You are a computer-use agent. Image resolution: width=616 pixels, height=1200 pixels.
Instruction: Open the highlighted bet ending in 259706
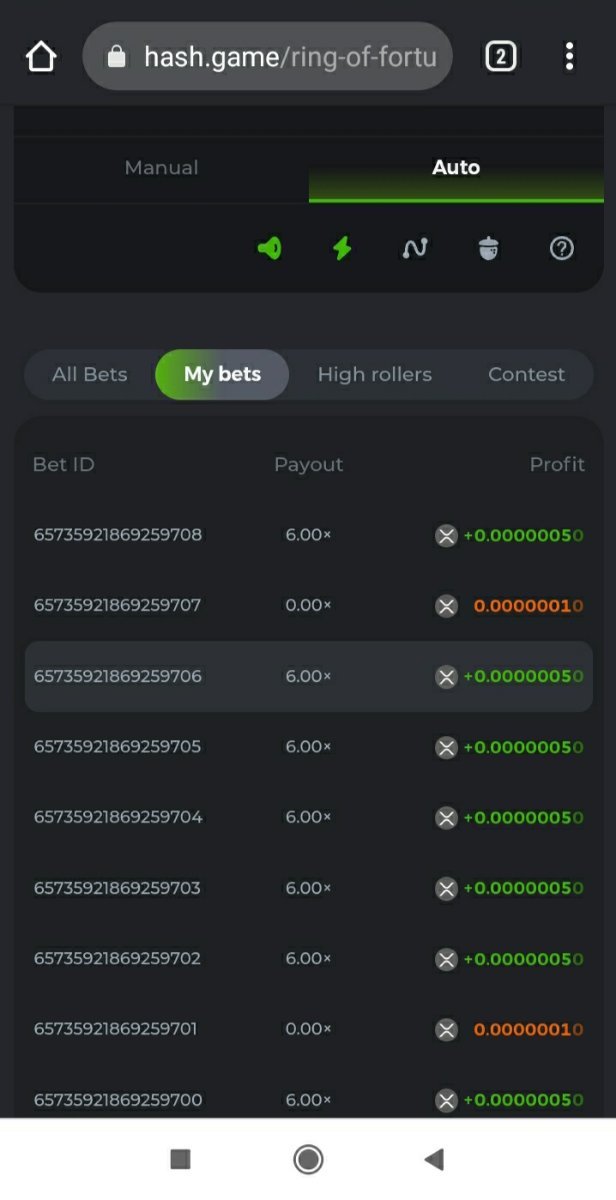[118, 677]
